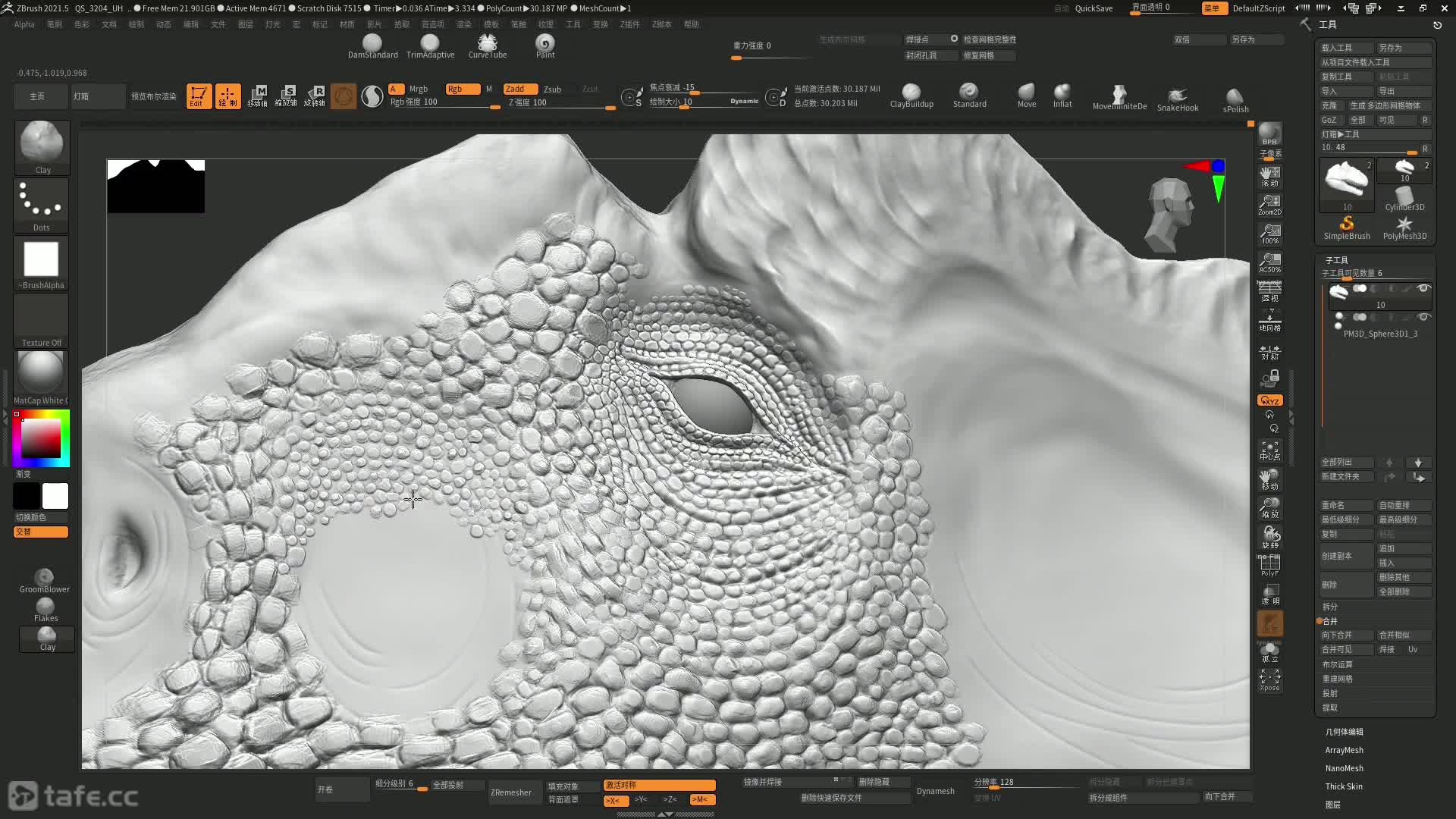This screenshot has width=1456, height=819.
Task: Open the Z插件 (ZPlugin) menu
Action: pos(629,24)
